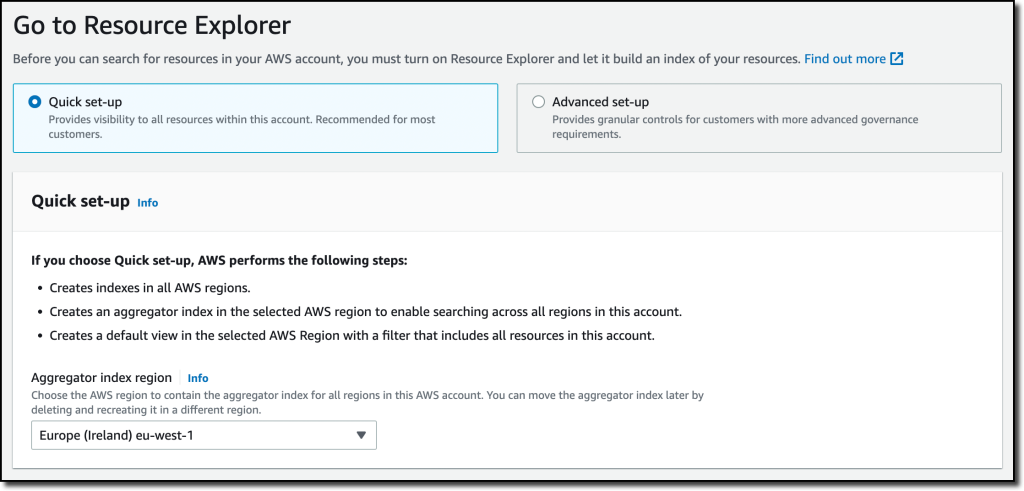
Task: Open the Find out more link
Action: click(x=845, y=59)
